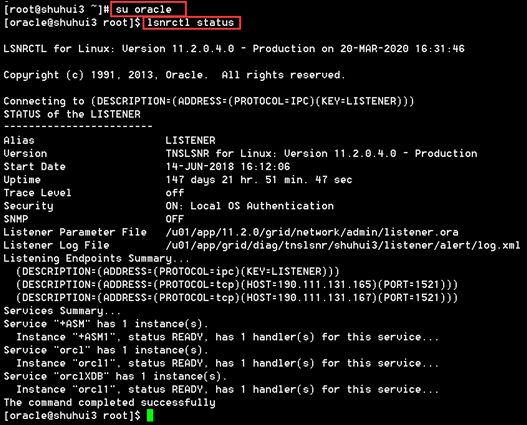The image size is (527, 425).
Task: Click Instance "orcl1" line under Service "orclXDB"
Action: coord(228,389)
